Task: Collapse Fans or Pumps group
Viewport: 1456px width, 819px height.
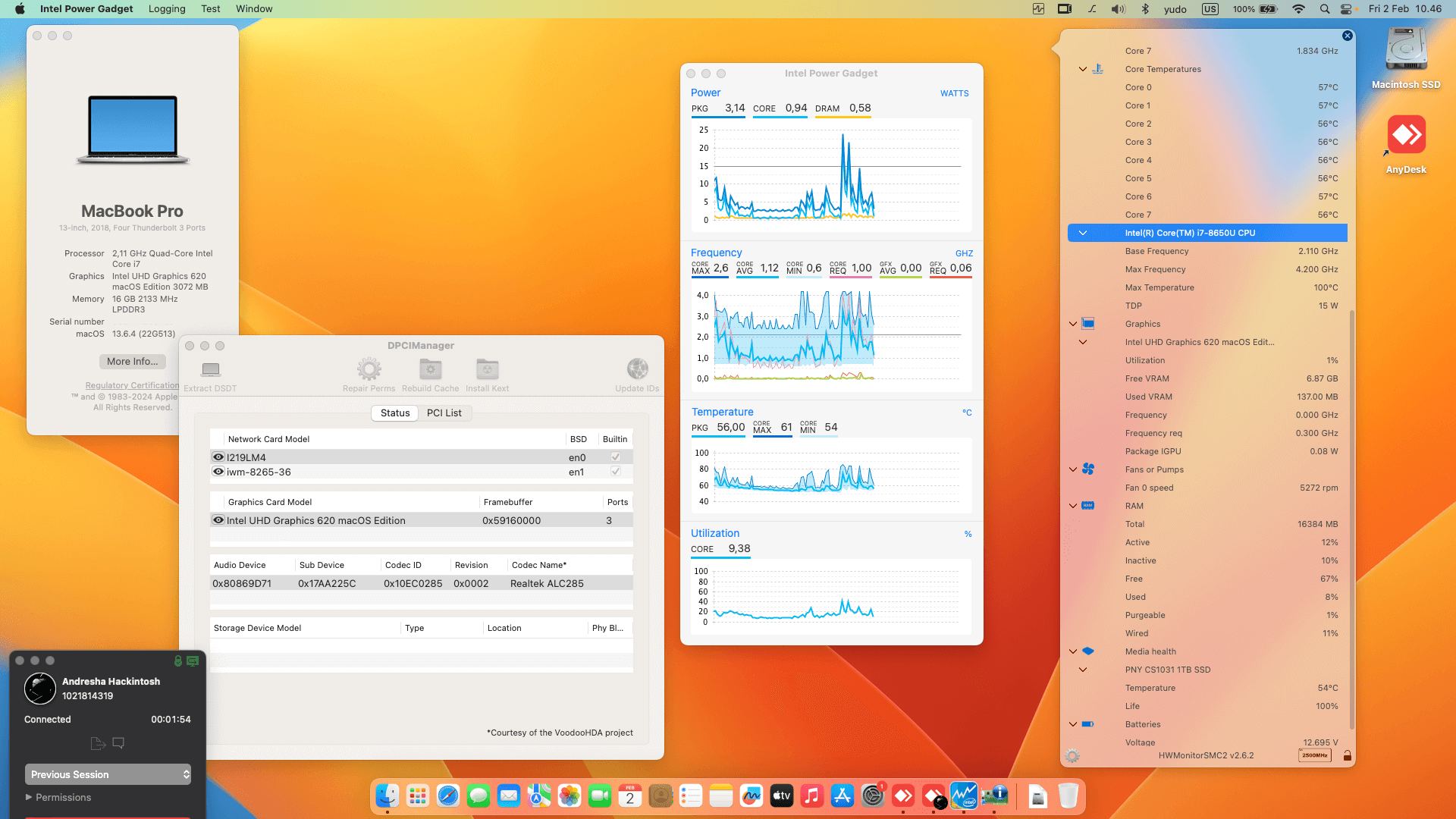Action: click(x=1073, y=469)
